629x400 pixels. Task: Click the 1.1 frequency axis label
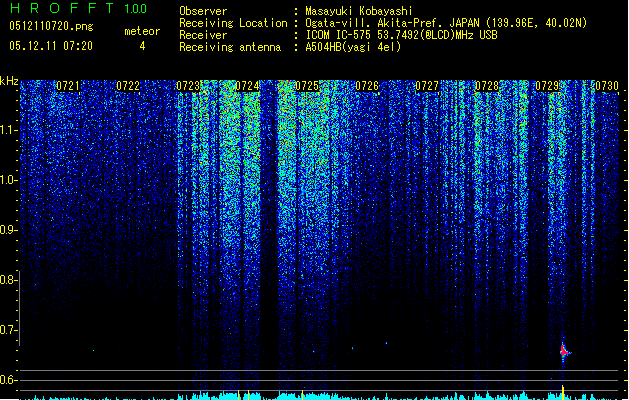click(8, 130)
